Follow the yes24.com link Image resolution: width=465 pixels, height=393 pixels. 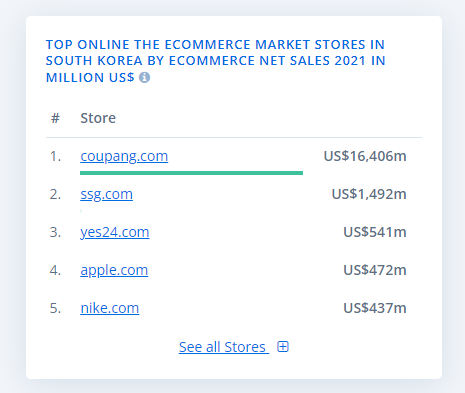(115, 232)
